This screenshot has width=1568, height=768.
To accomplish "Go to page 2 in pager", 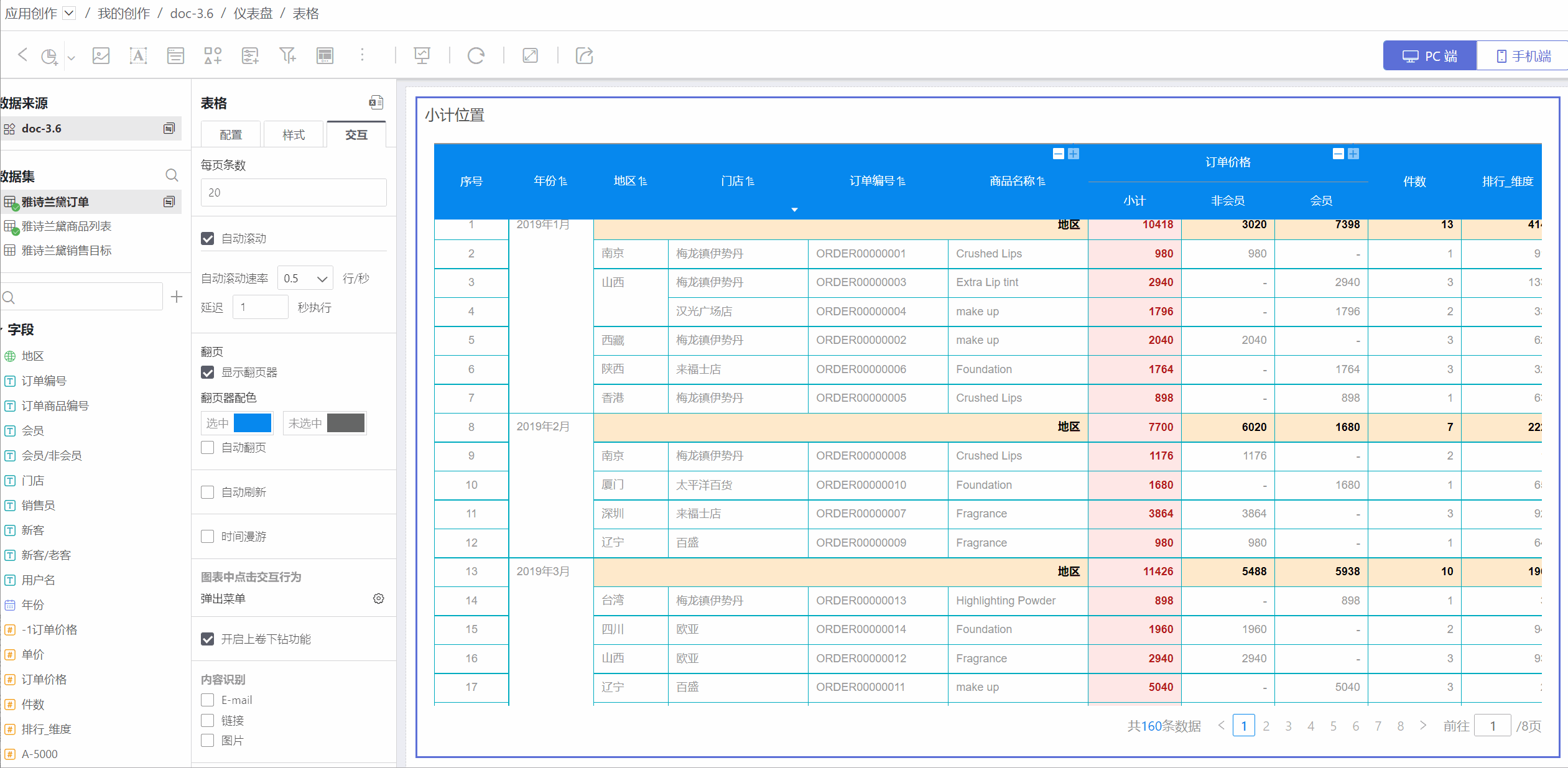I will point(1266,726).
